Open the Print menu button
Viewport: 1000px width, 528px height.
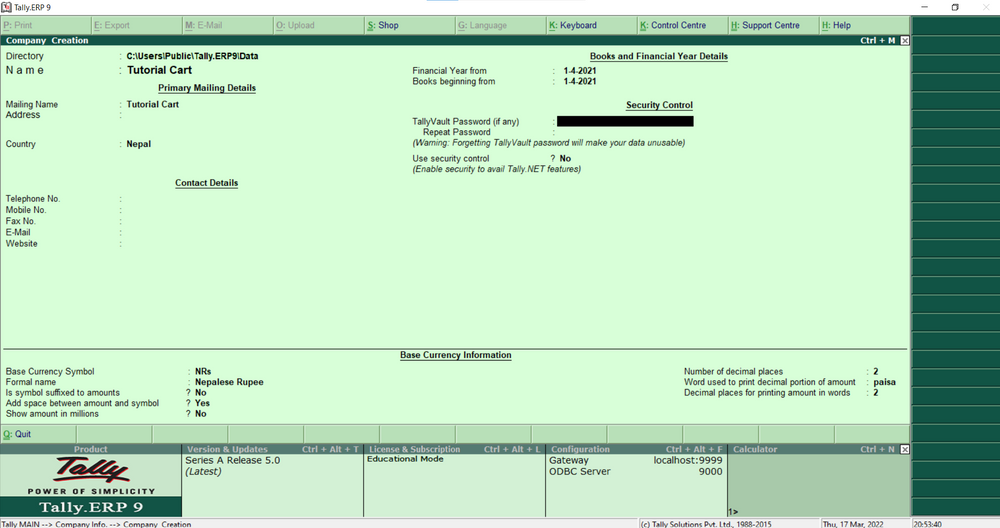pos(46,26)
